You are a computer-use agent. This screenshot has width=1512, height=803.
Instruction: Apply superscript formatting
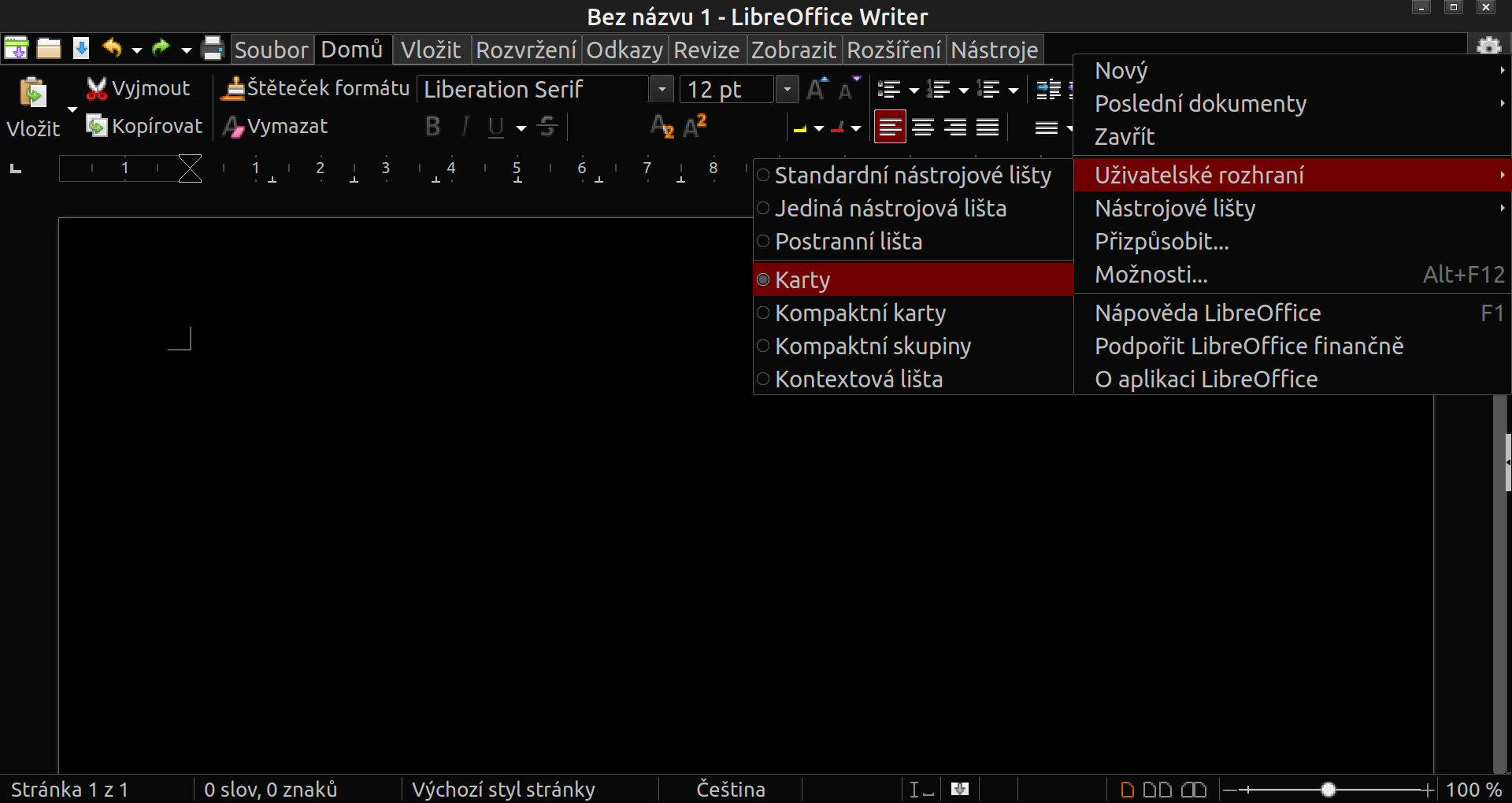click(x=695, y=127)
